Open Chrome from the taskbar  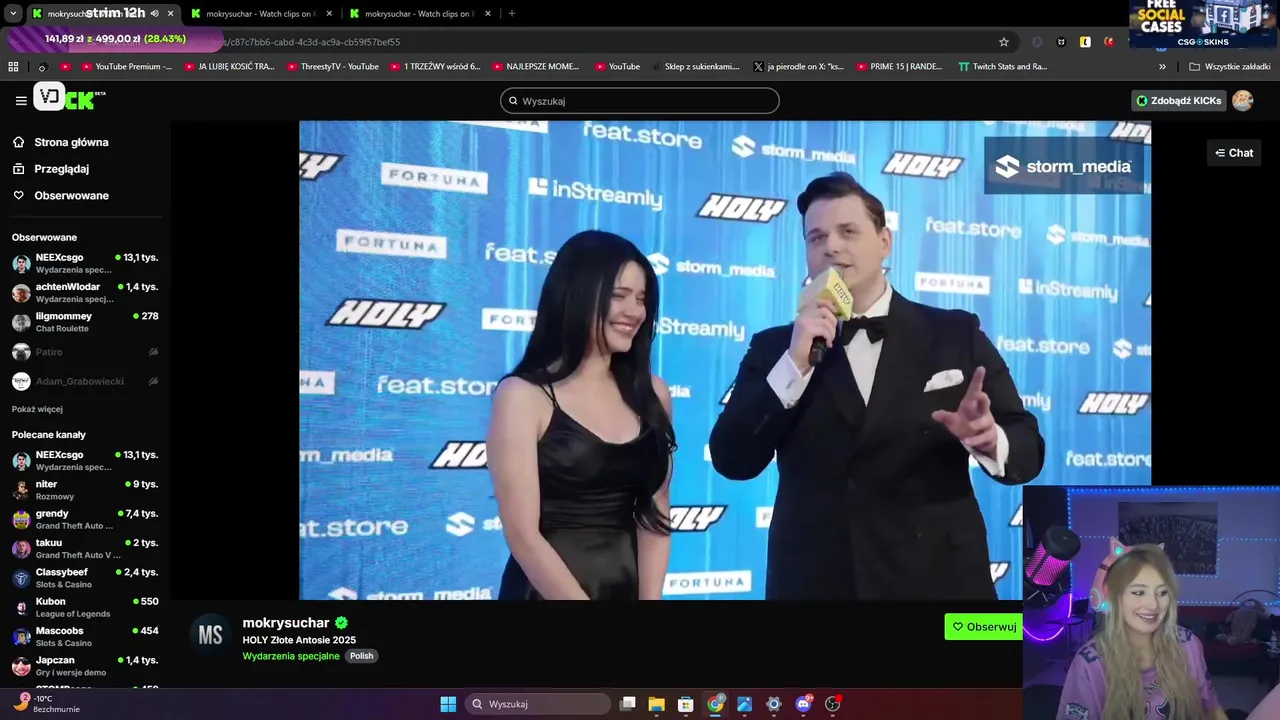(715, 704)
